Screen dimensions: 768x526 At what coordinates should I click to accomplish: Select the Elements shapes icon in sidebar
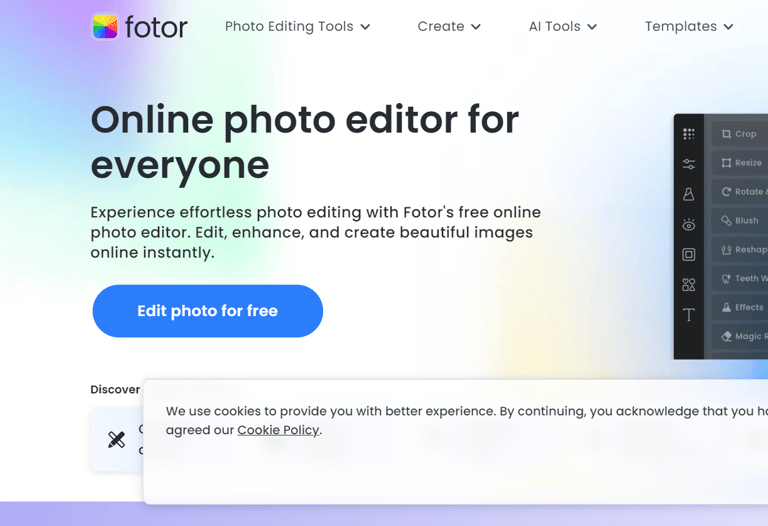(x=689, y=285)
